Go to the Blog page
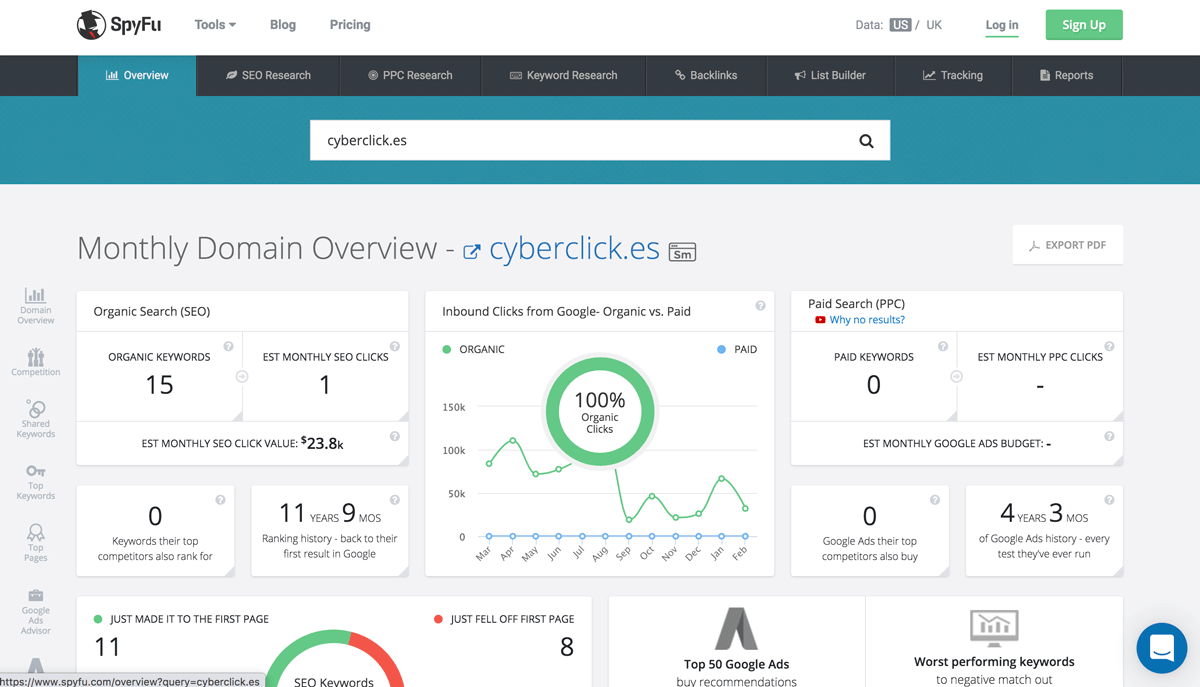This screenshot has width=1200, height=687. tap(283, 25)
